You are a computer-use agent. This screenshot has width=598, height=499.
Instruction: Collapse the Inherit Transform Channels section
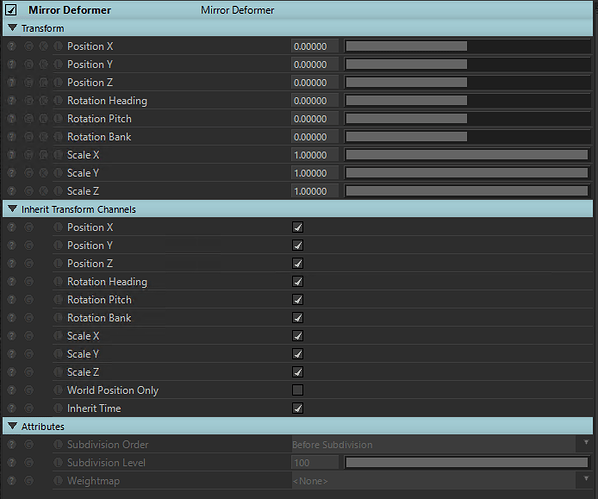pos(13,209)
